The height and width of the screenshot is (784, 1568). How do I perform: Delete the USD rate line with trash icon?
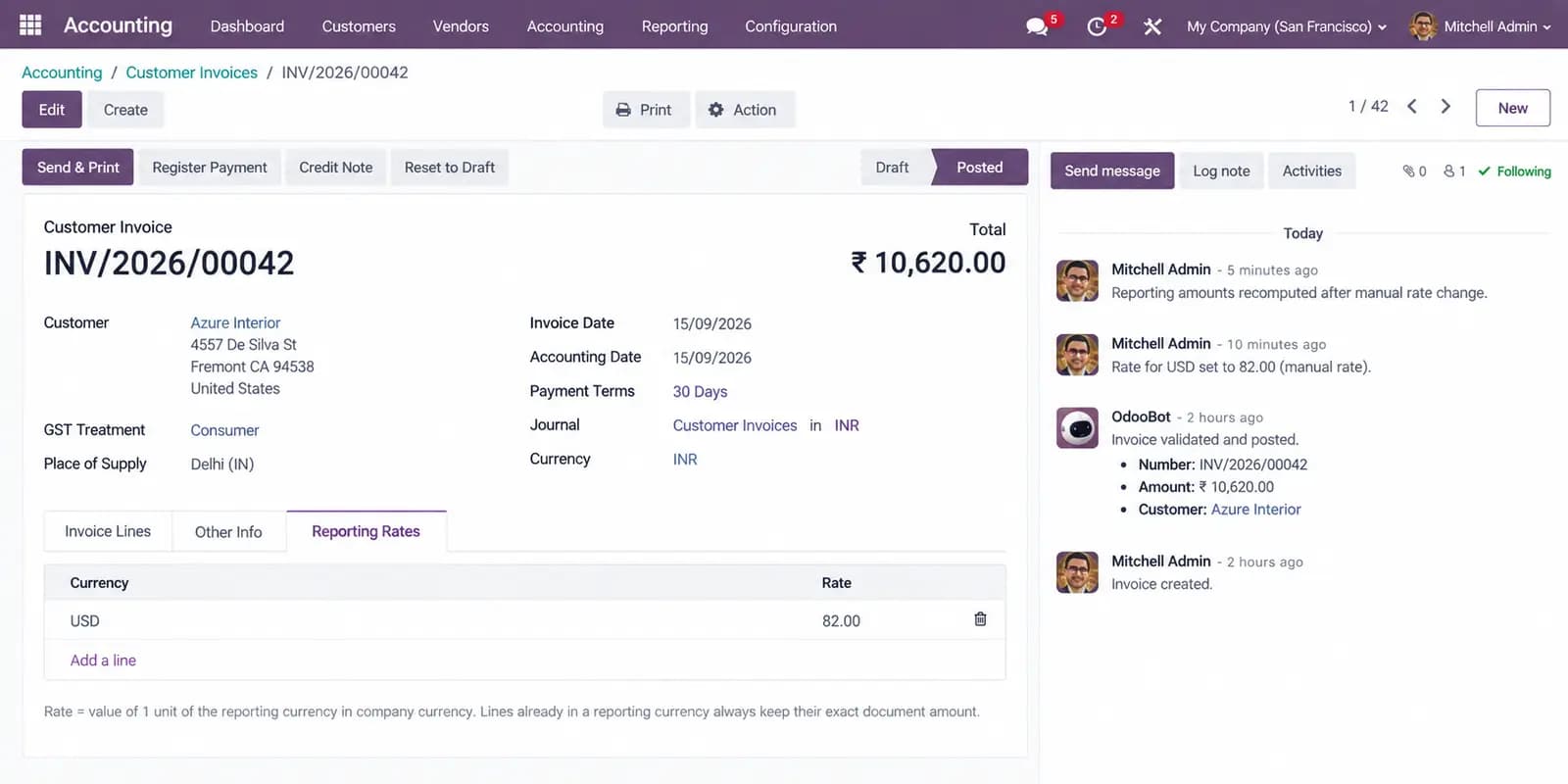point(980,619)
